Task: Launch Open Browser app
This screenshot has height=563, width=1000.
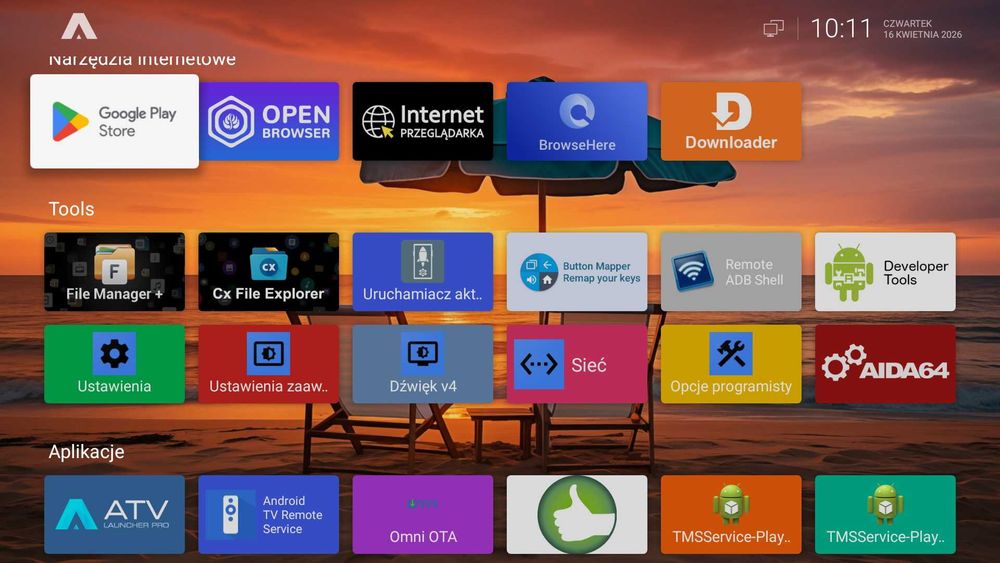Action: 268,121
